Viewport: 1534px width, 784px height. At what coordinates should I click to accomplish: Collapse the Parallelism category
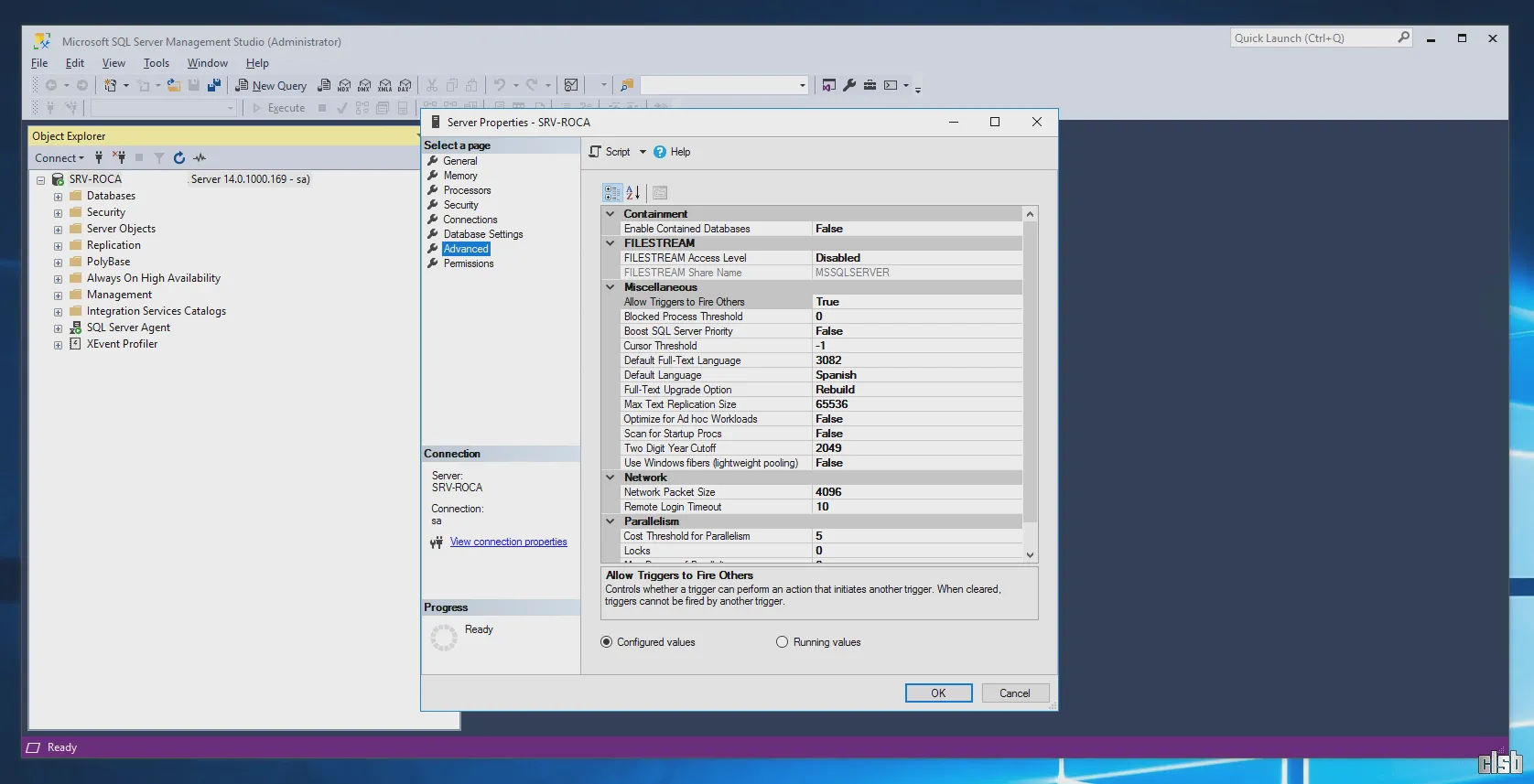coord(610,521)
